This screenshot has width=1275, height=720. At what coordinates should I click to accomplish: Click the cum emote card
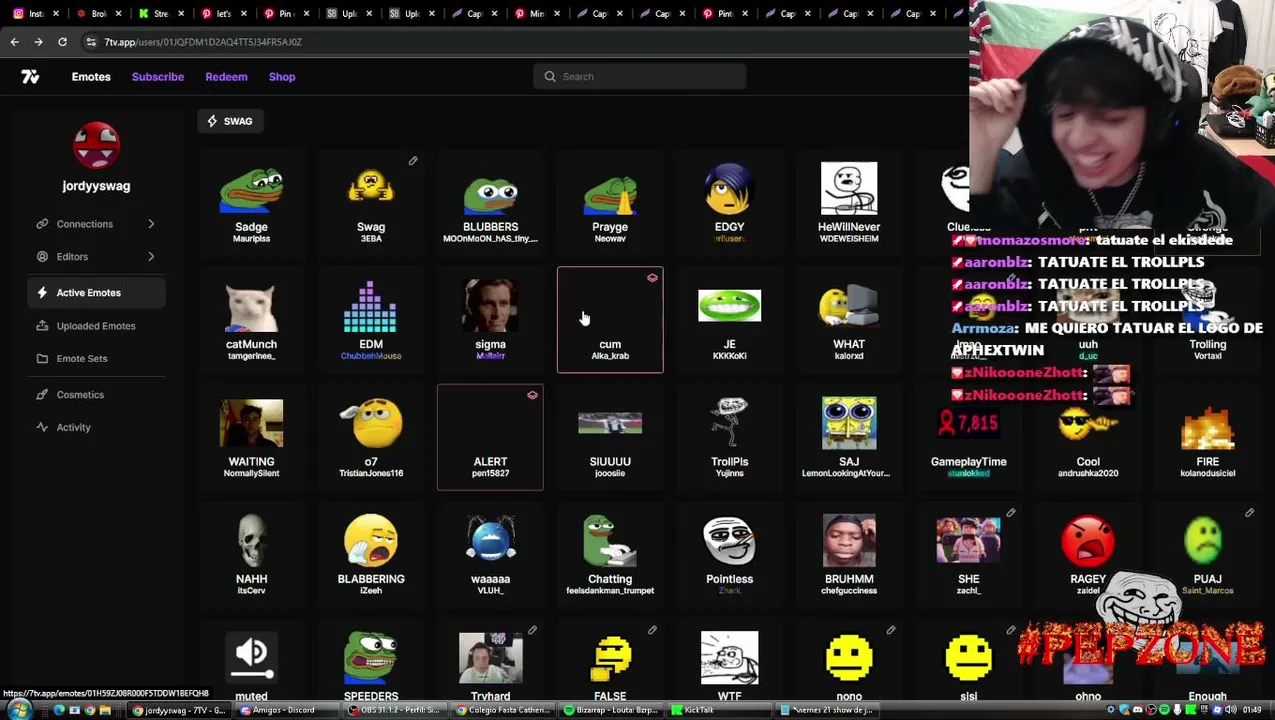pos(610,320)
